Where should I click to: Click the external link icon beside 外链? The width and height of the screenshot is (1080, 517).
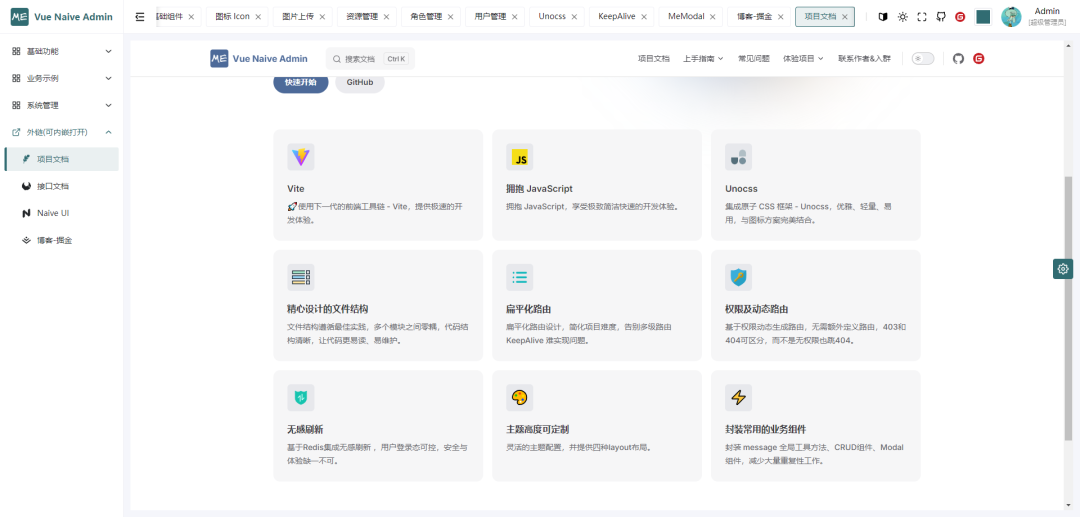coord(16,132)
